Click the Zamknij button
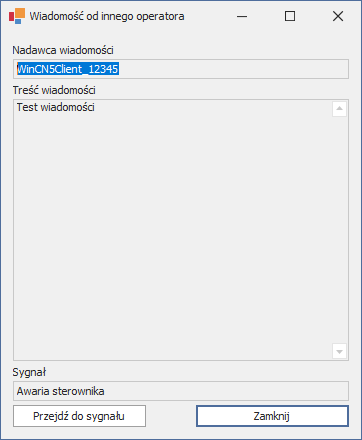The image size is (362, 440). tap(272, 416)
